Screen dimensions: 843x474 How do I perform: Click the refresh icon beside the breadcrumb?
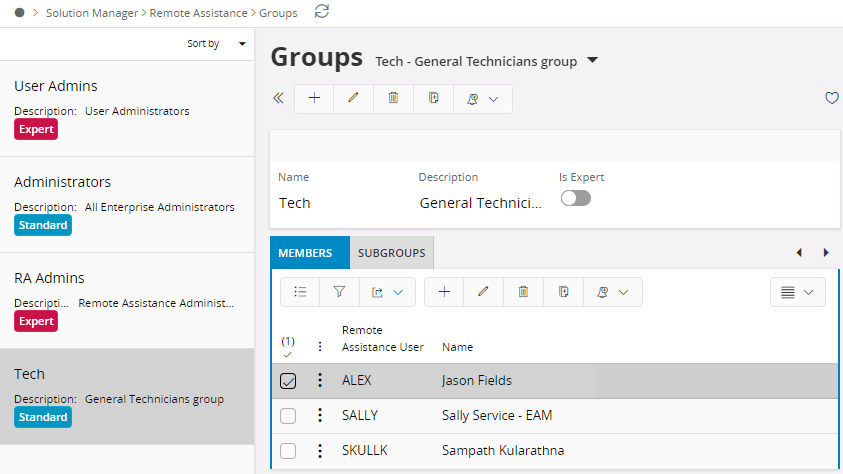[321, 12]
